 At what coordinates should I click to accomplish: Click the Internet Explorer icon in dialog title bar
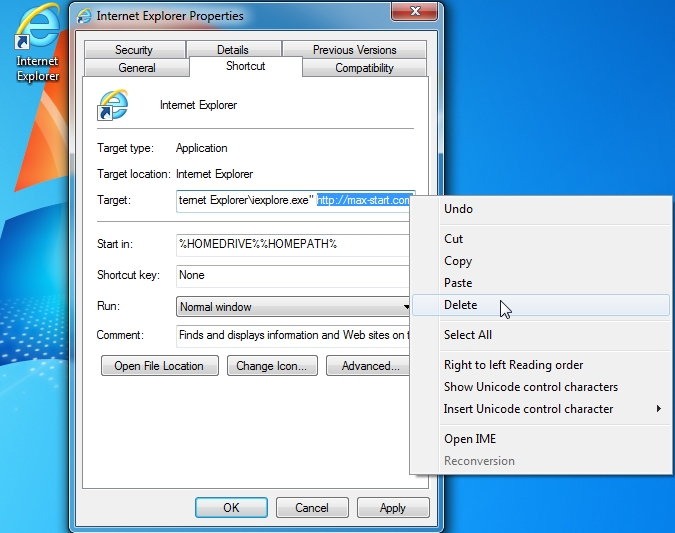point(84,16)
